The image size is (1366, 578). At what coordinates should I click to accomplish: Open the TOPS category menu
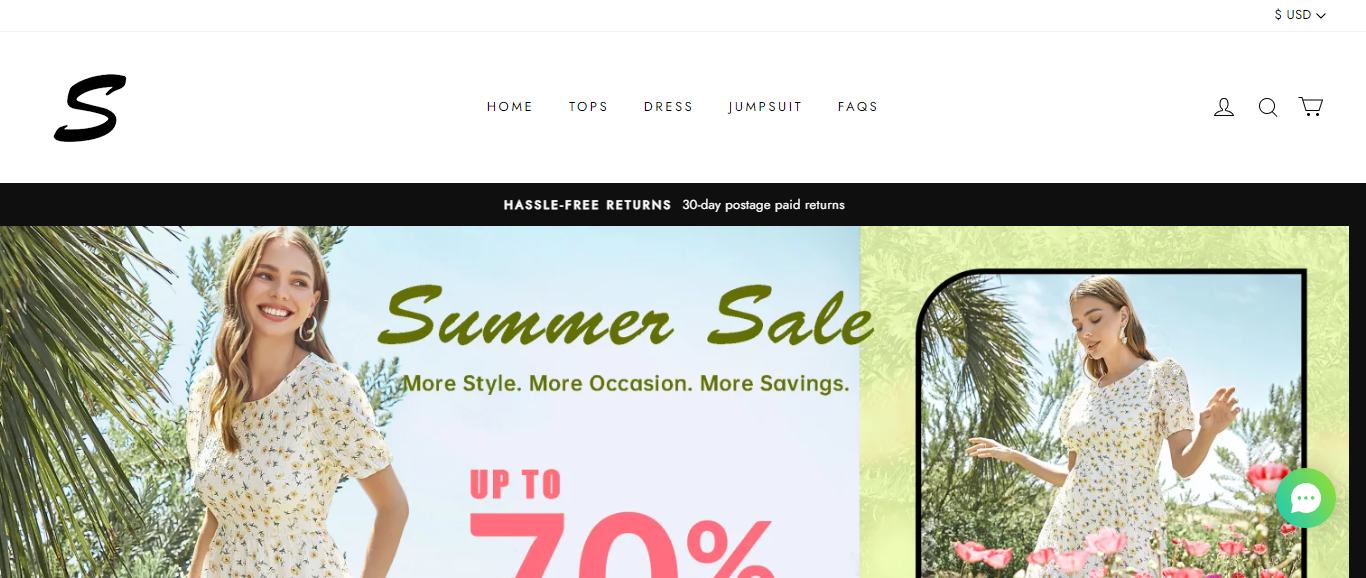589,107
